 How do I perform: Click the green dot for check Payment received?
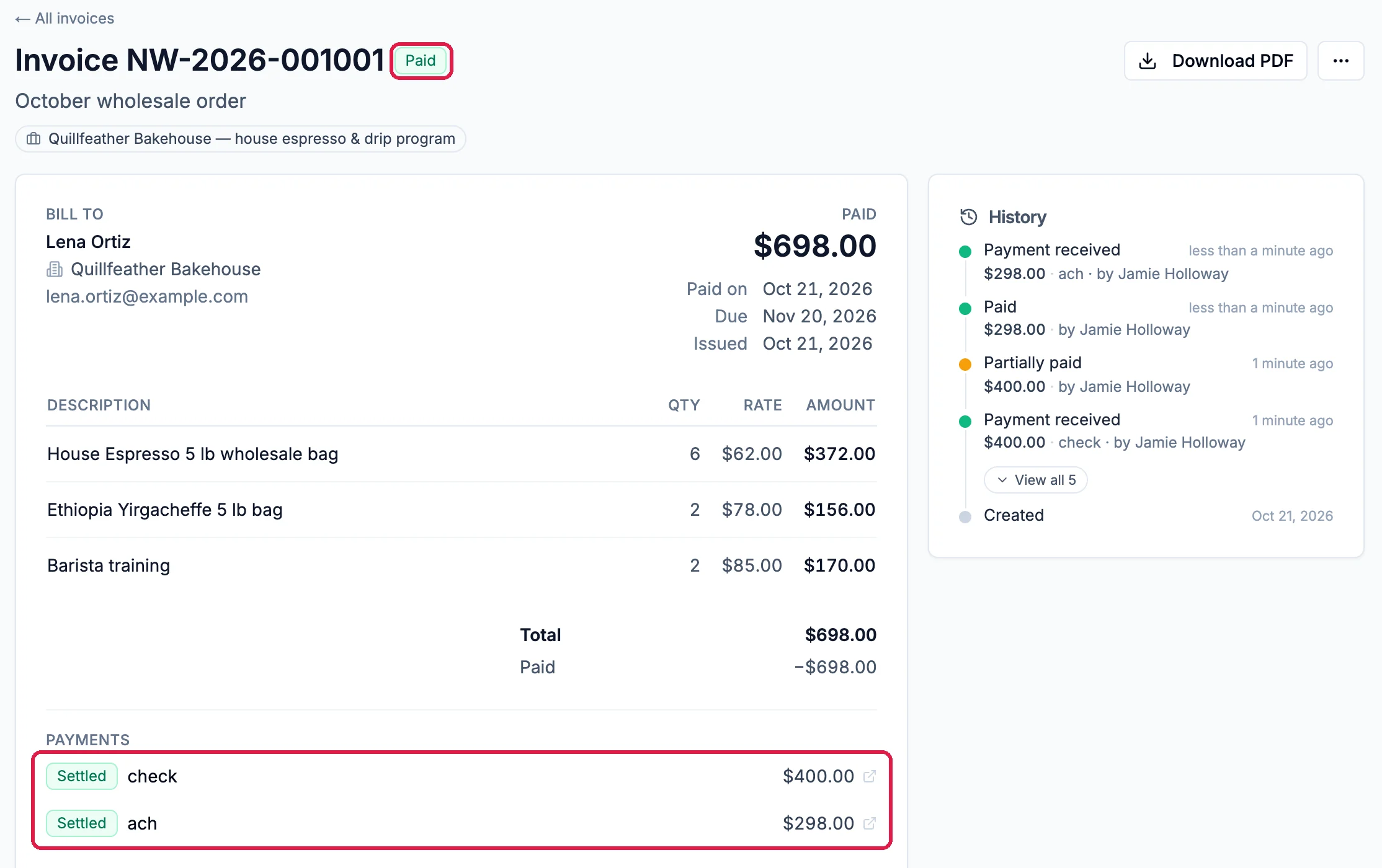[965, 422]
